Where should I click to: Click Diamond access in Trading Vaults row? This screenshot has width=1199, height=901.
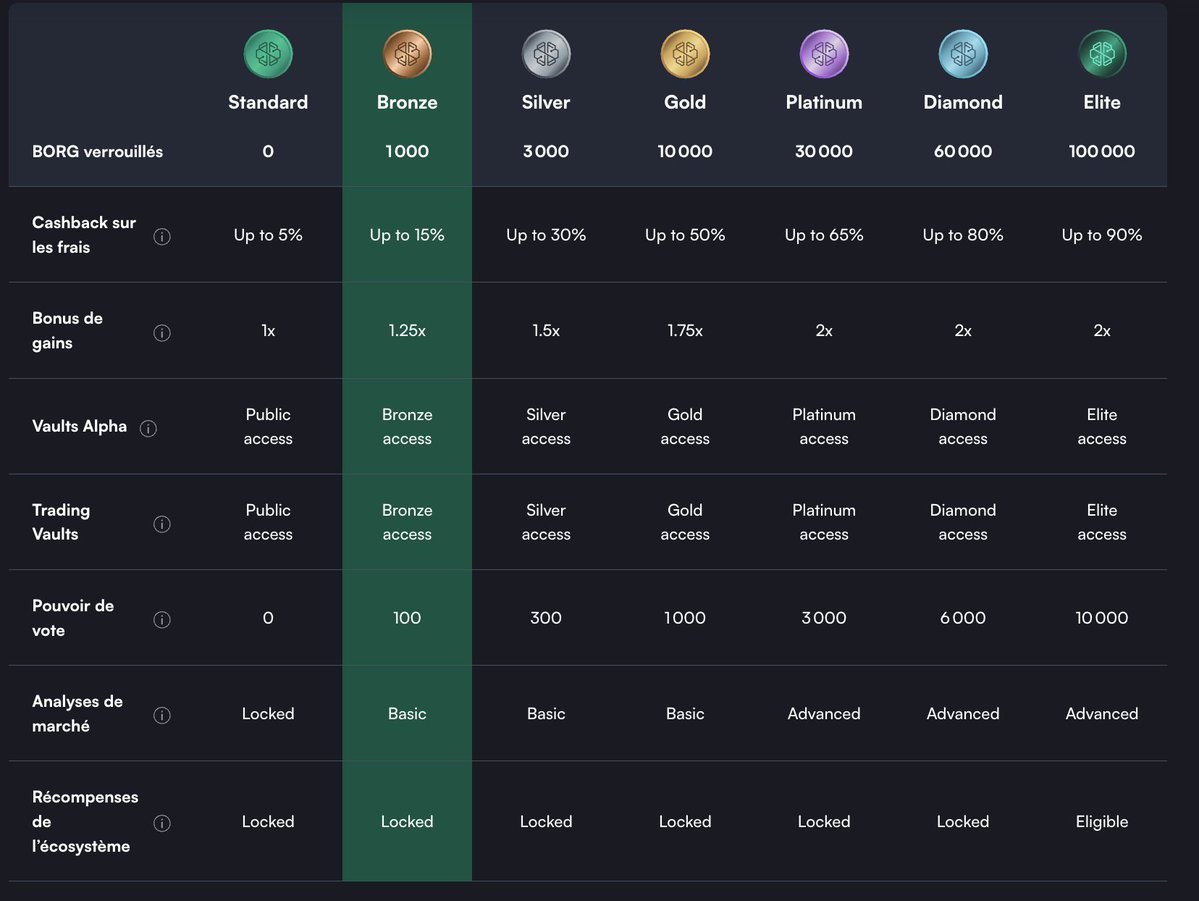[x=963, y=522]
